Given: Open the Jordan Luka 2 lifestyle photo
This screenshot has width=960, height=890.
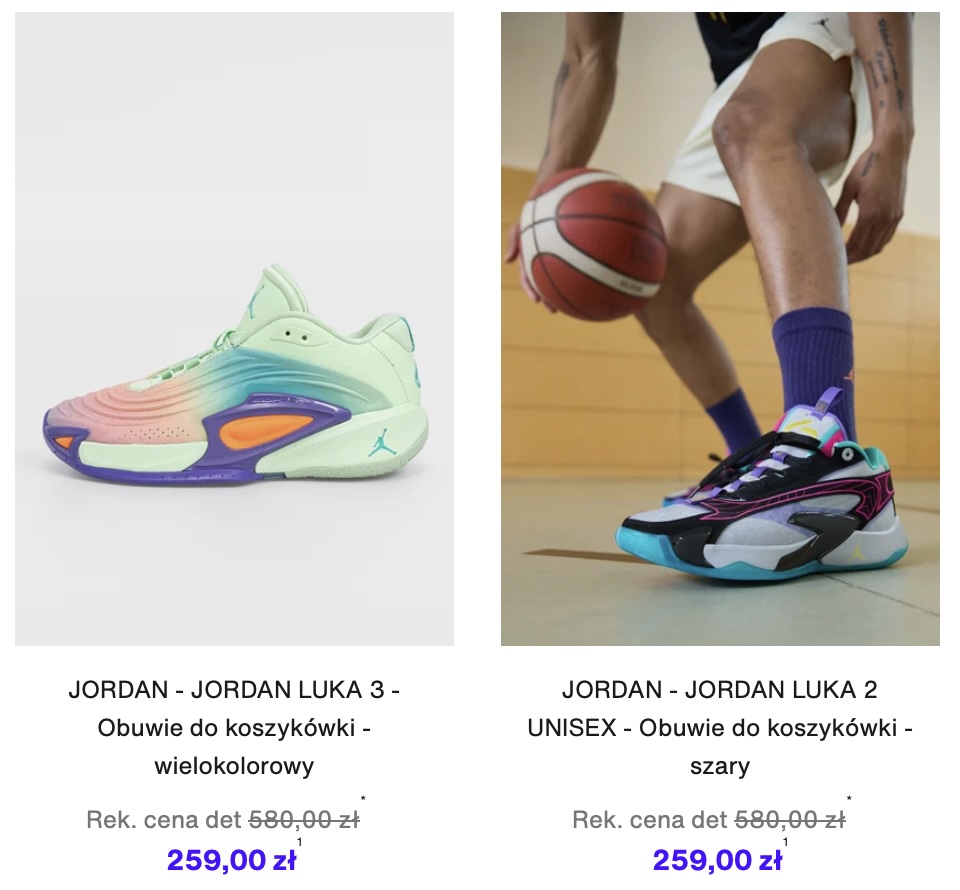Looking at the screenshot, I should (x=720, y=329).
